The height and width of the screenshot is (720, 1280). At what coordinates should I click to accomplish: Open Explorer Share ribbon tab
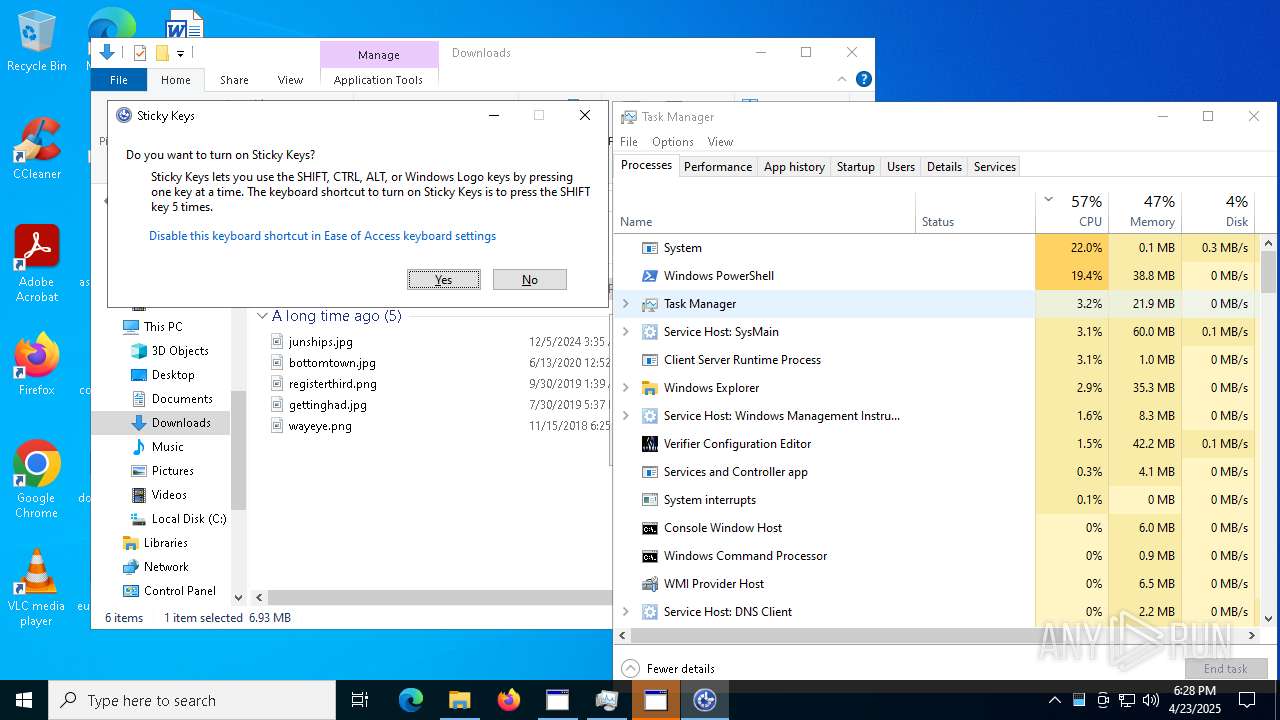pyautogui.click(x=234, y=80)
